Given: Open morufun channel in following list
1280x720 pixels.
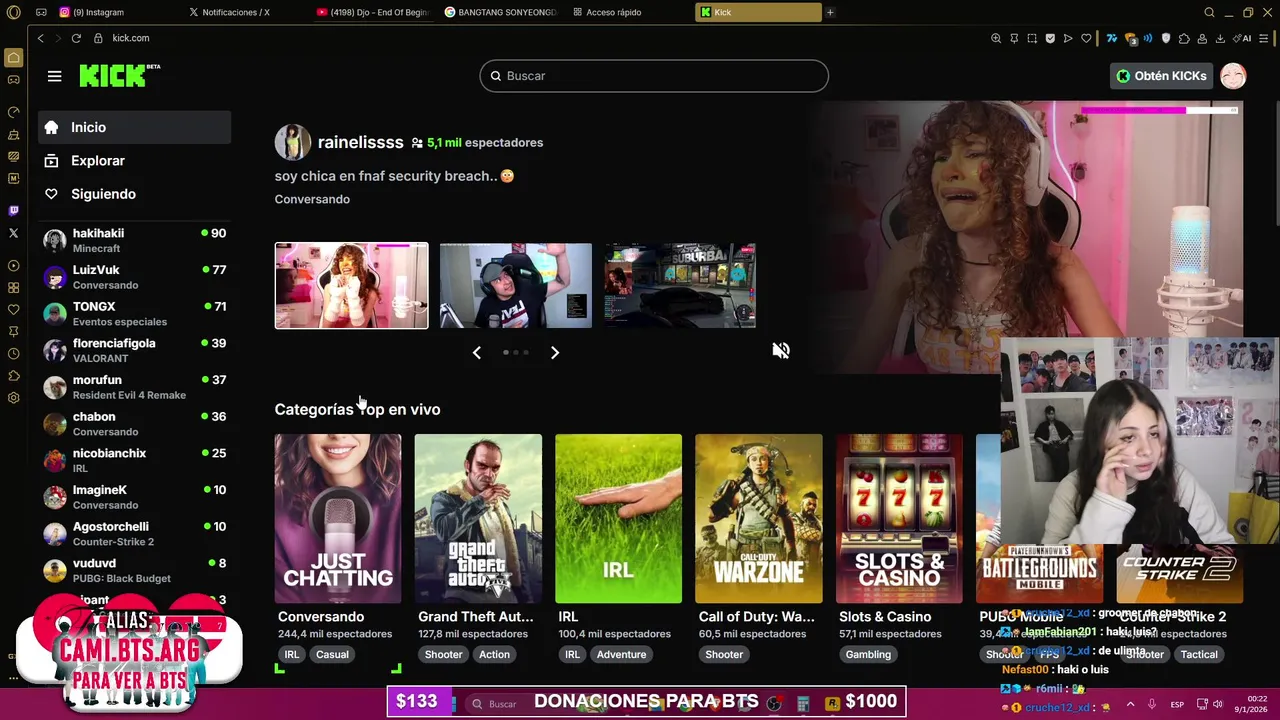Looking at the screenshot, I should pyautogui.click(x=135, y=387).
